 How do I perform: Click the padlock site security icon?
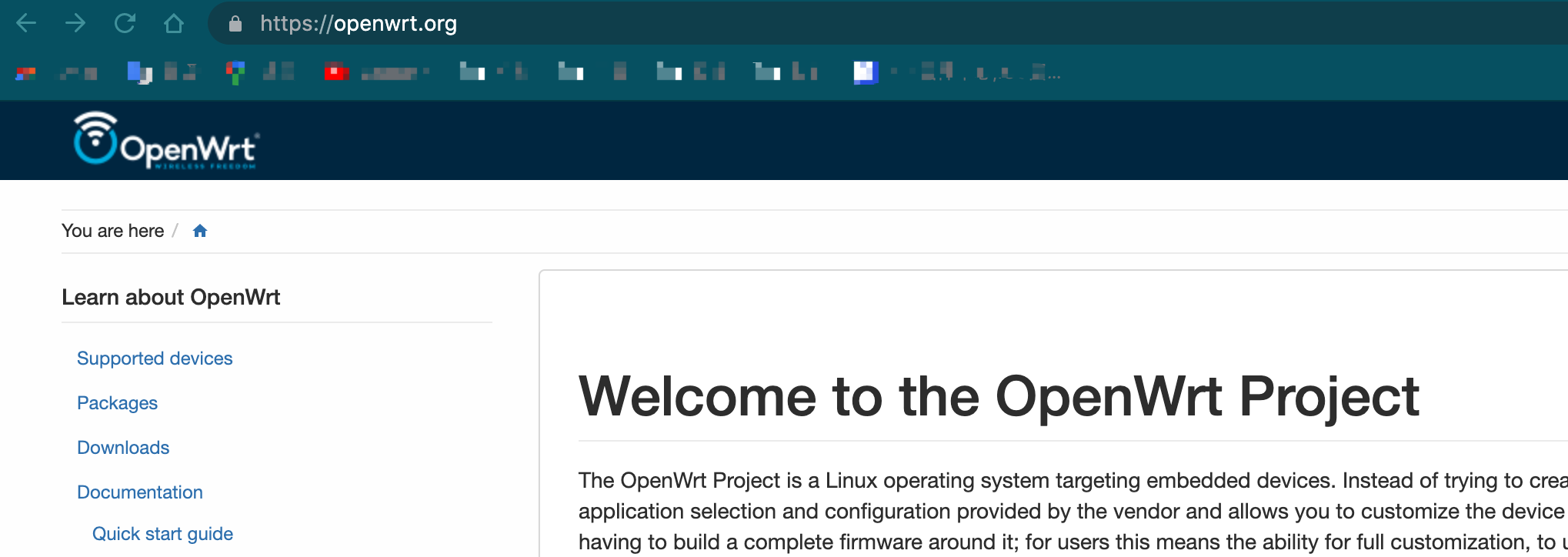[235, 24]
